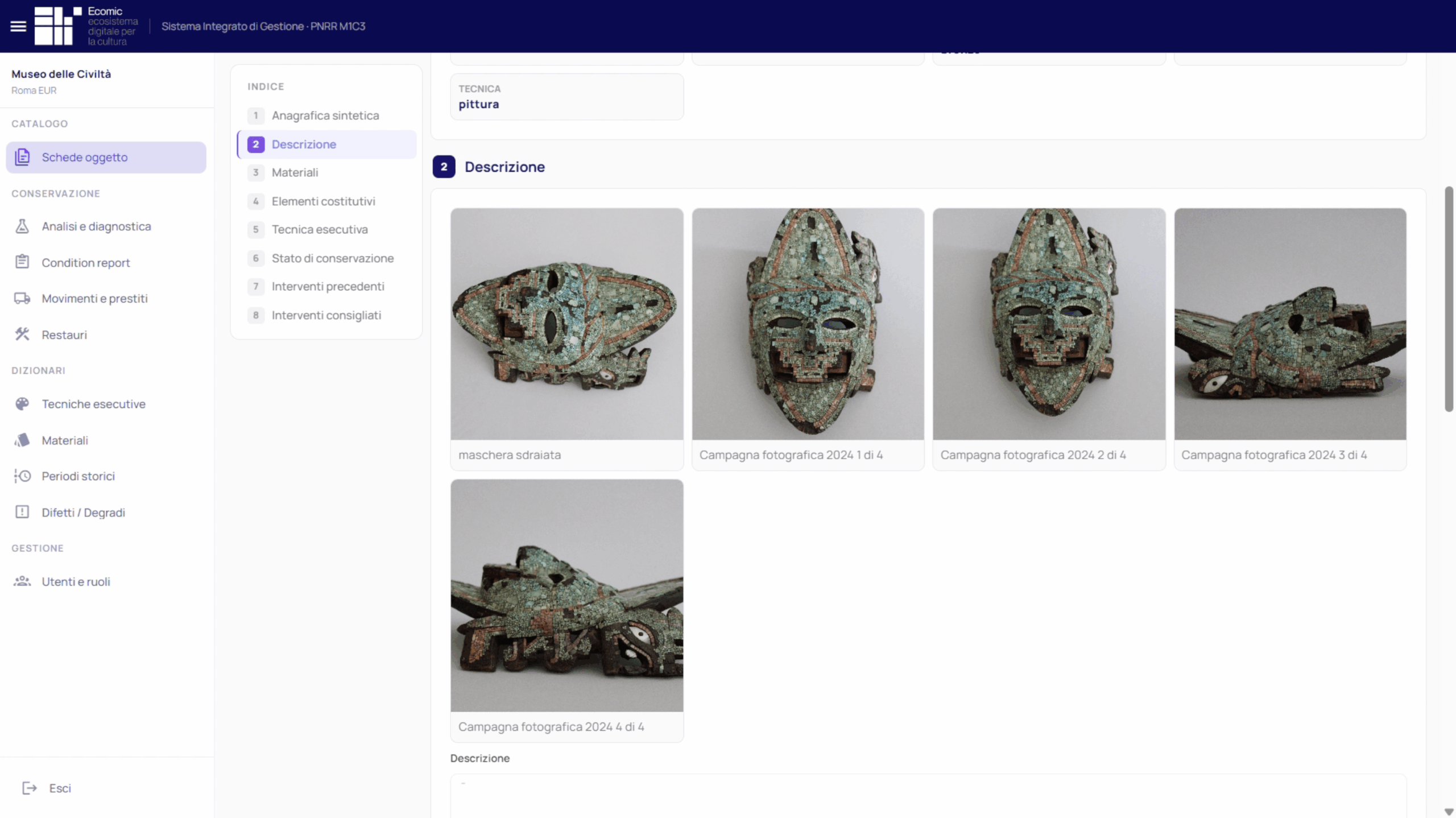Click the Condition report clipboard icon

(x=22, y=262)
